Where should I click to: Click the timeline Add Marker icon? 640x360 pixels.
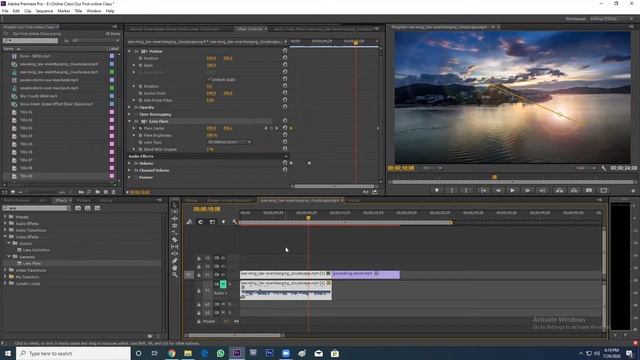[223, 222]
